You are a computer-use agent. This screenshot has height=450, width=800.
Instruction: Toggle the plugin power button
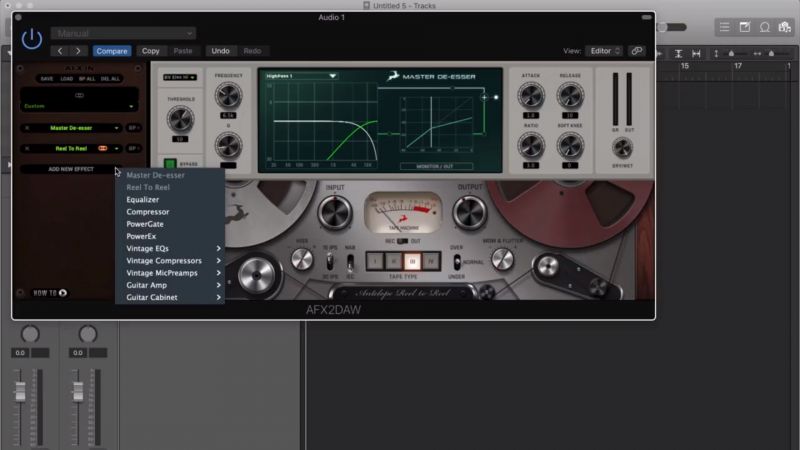[32, 39]
